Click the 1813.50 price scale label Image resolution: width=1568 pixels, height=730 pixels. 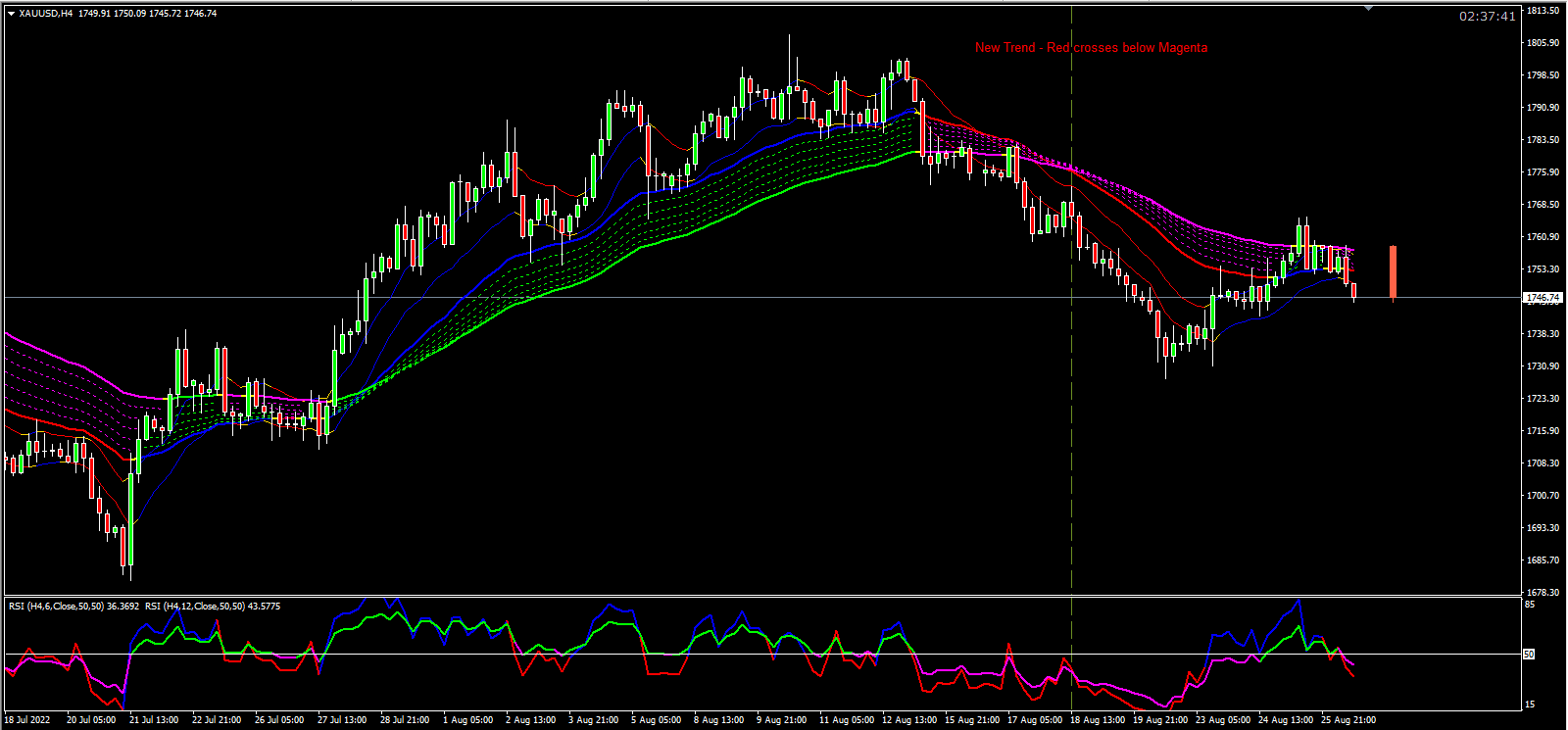pyautogui.click(x=1543, y=11)
